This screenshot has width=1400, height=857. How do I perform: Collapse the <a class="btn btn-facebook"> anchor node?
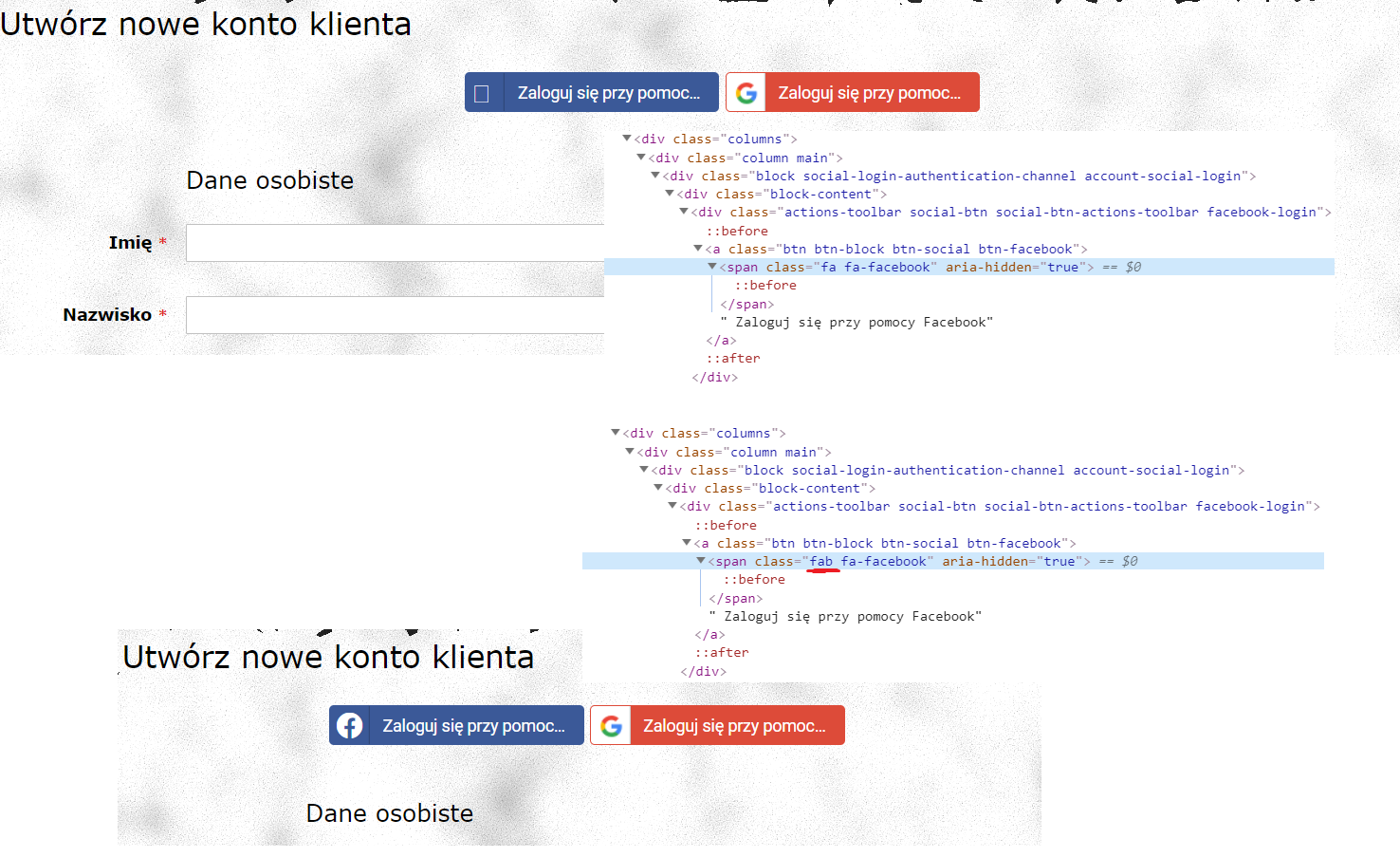coord(698,249)
